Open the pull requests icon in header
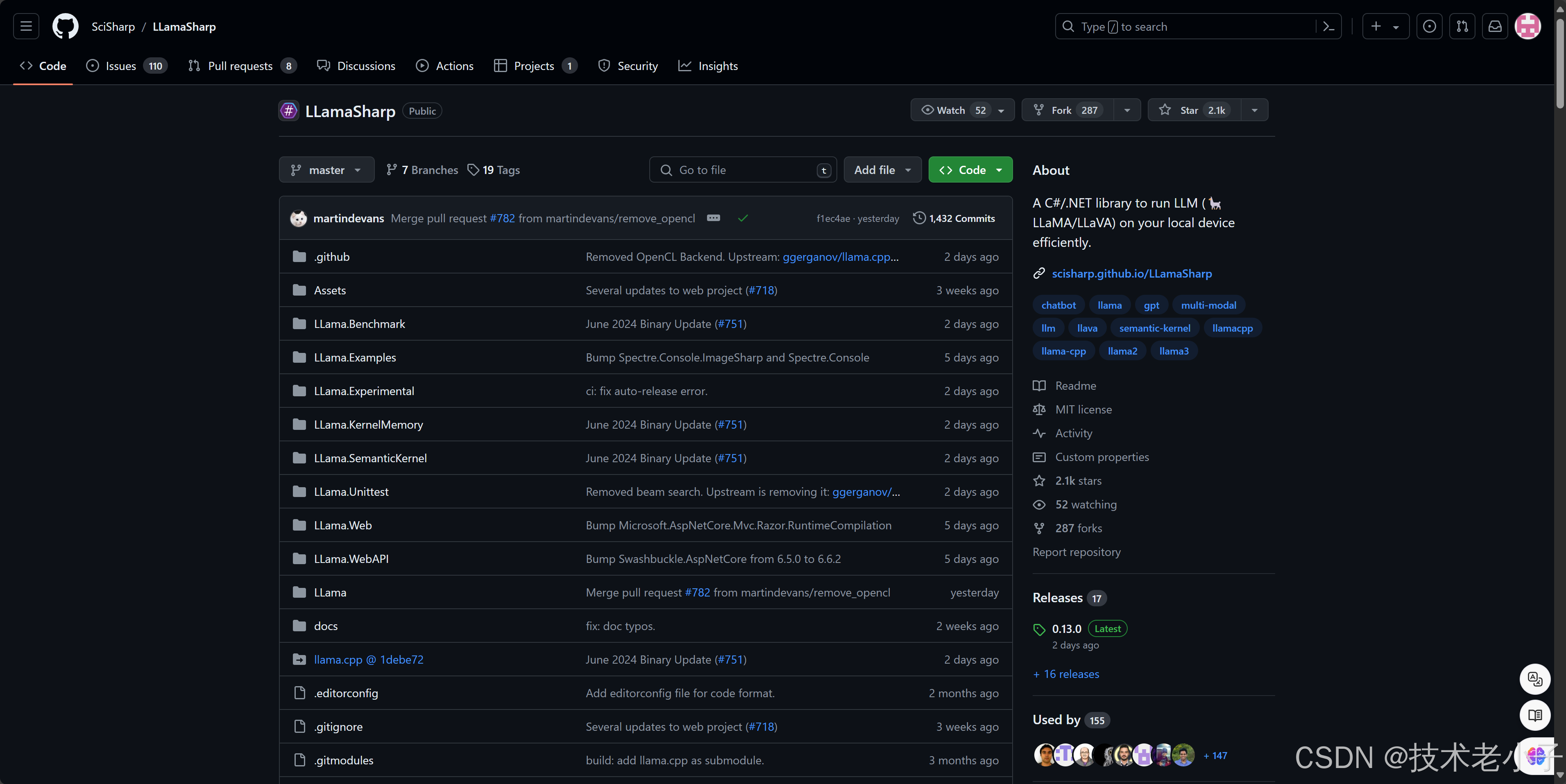The image size is (1566, 784). [1462, 26]
